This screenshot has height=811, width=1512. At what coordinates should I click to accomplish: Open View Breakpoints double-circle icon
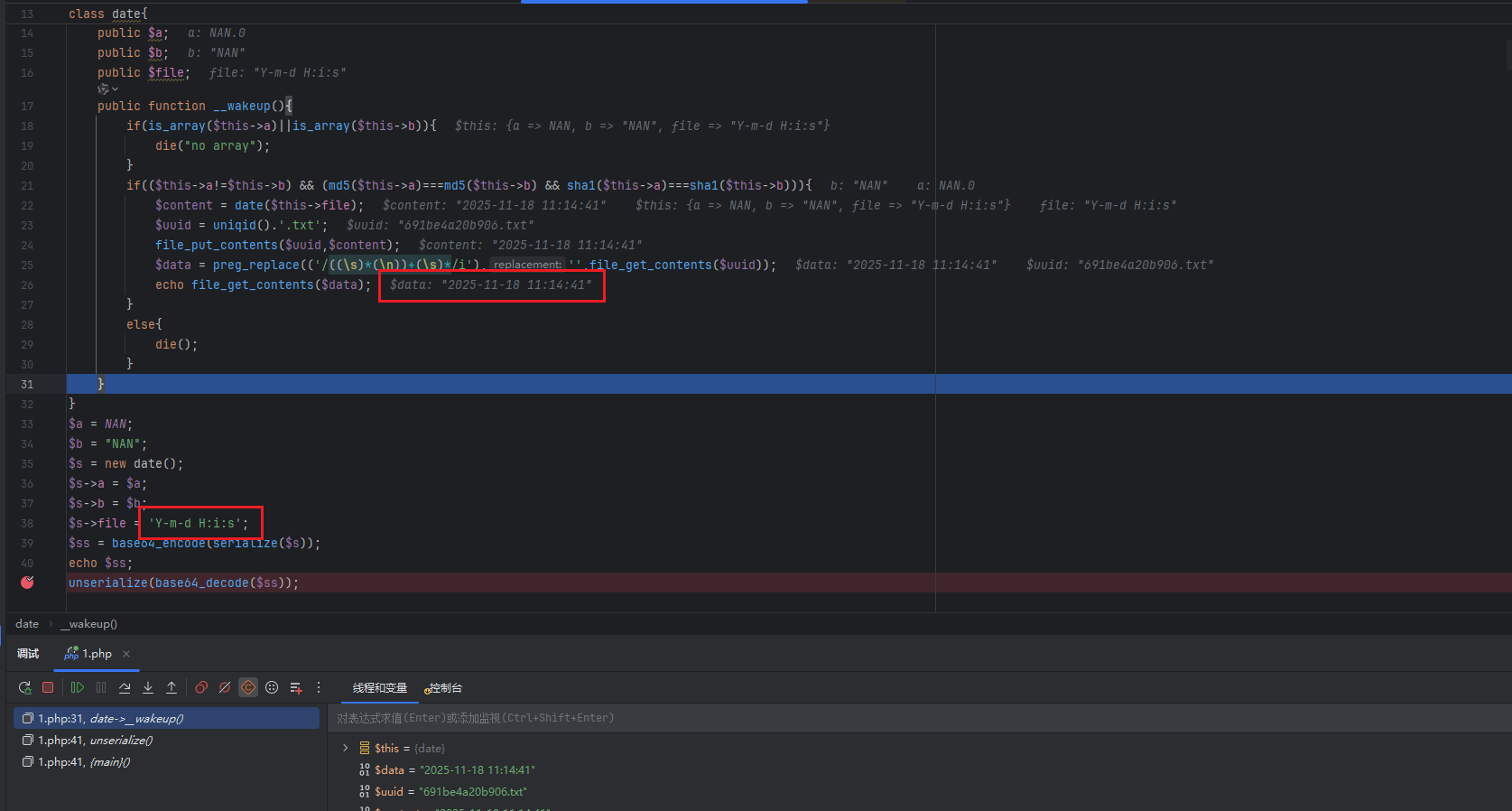(201, 688)
